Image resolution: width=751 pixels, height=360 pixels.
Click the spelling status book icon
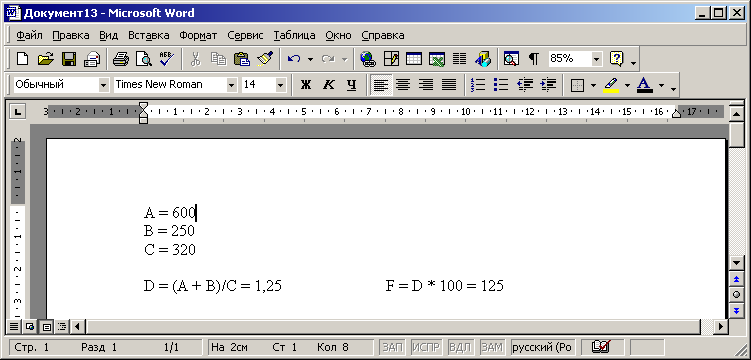click(x=601, y=347)
